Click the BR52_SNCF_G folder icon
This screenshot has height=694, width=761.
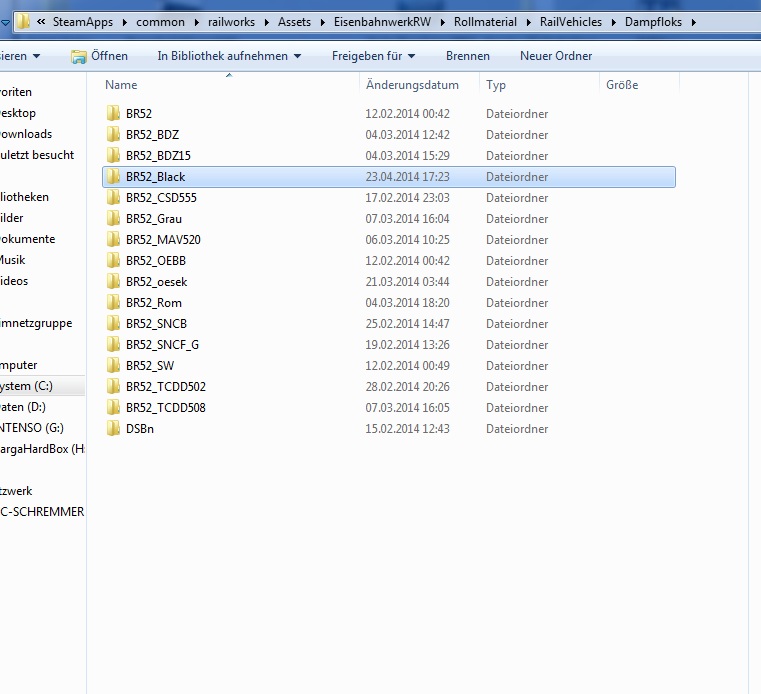click(113, 345)
